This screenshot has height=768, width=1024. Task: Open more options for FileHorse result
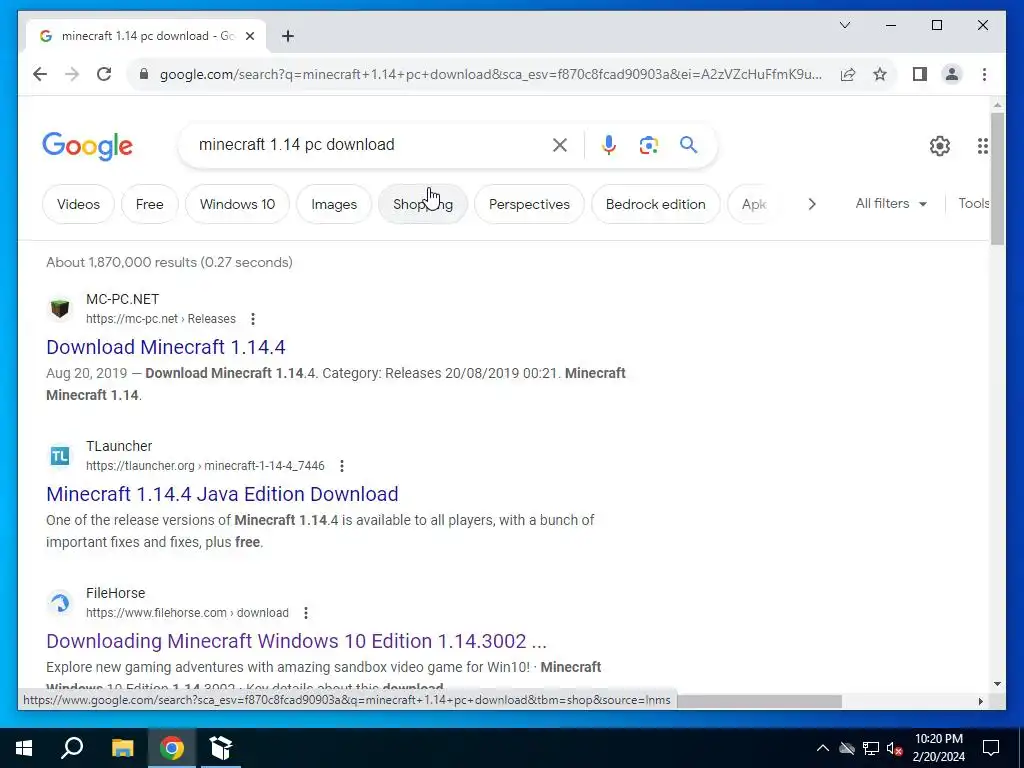tap(306, 613)
